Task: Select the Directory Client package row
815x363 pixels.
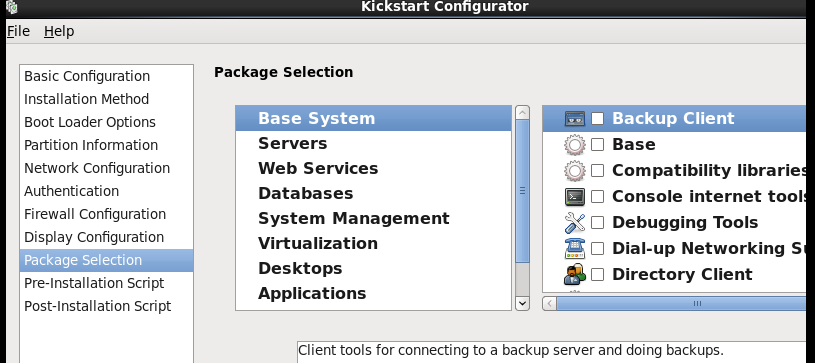Action: click(x=674, y=275)
